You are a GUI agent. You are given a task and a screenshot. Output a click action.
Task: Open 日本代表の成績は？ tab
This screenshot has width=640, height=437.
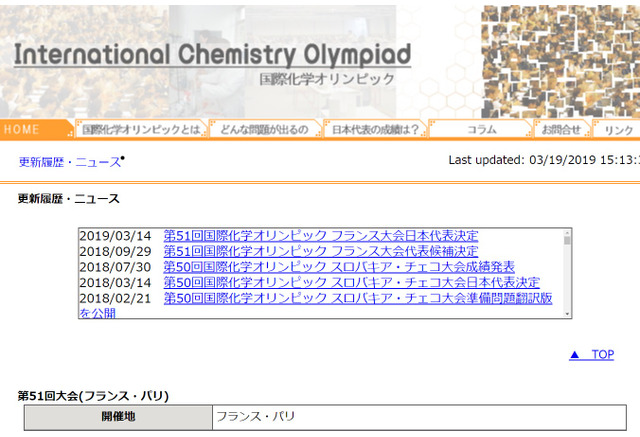click(375, 129)
